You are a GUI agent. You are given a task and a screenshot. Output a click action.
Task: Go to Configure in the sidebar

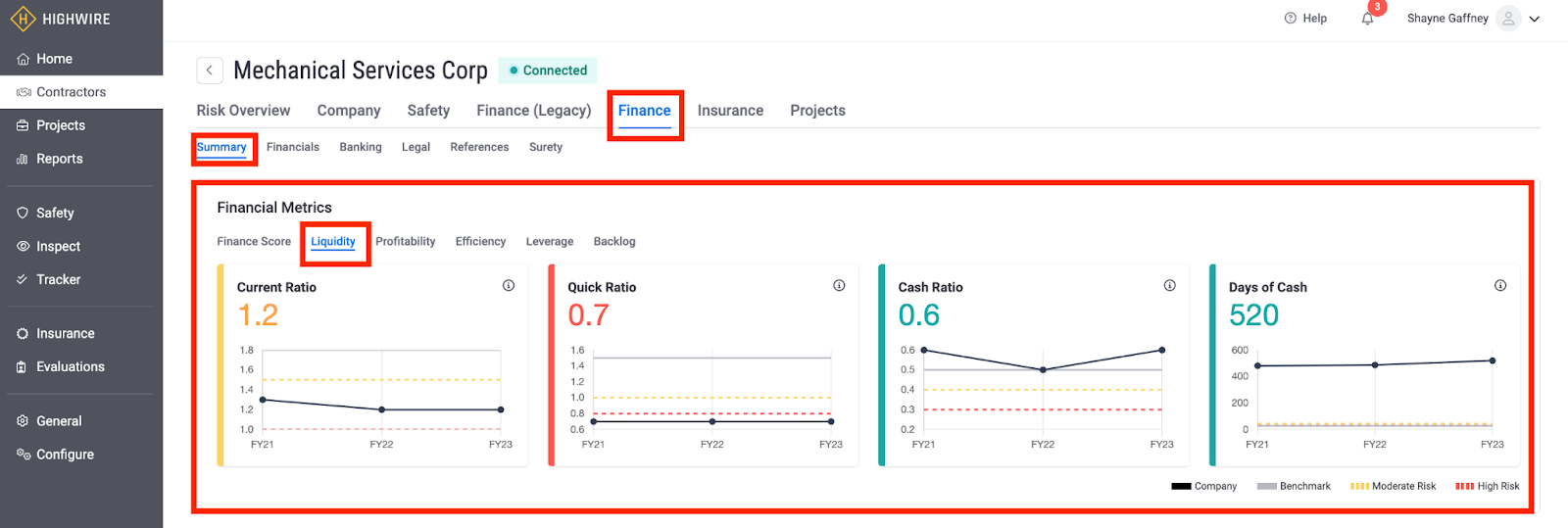(65, 455)
